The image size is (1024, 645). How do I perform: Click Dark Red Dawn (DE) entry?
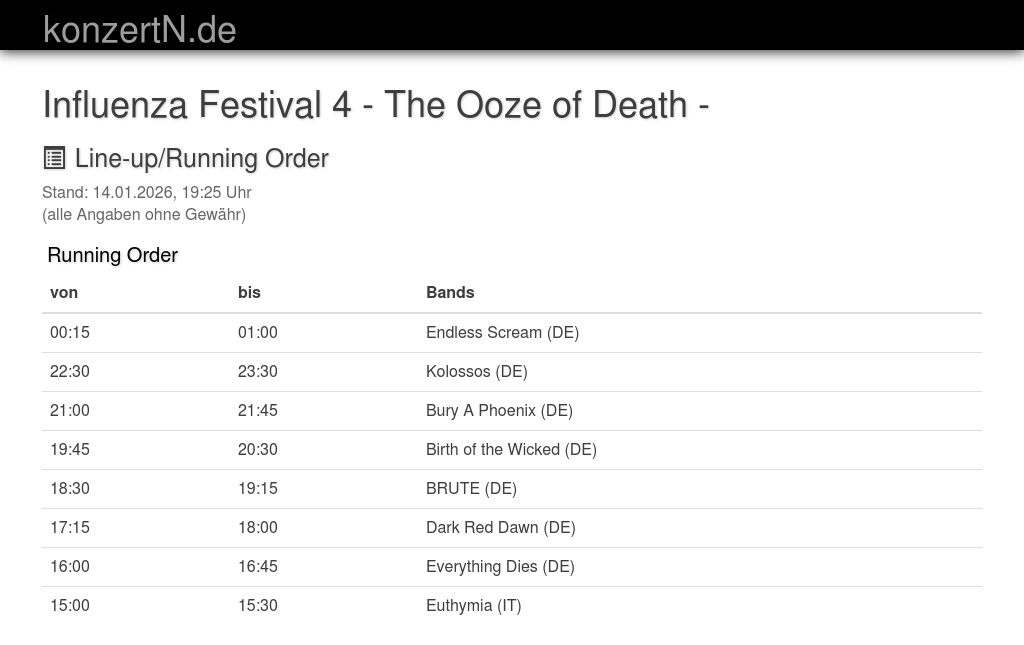[500, 527]
